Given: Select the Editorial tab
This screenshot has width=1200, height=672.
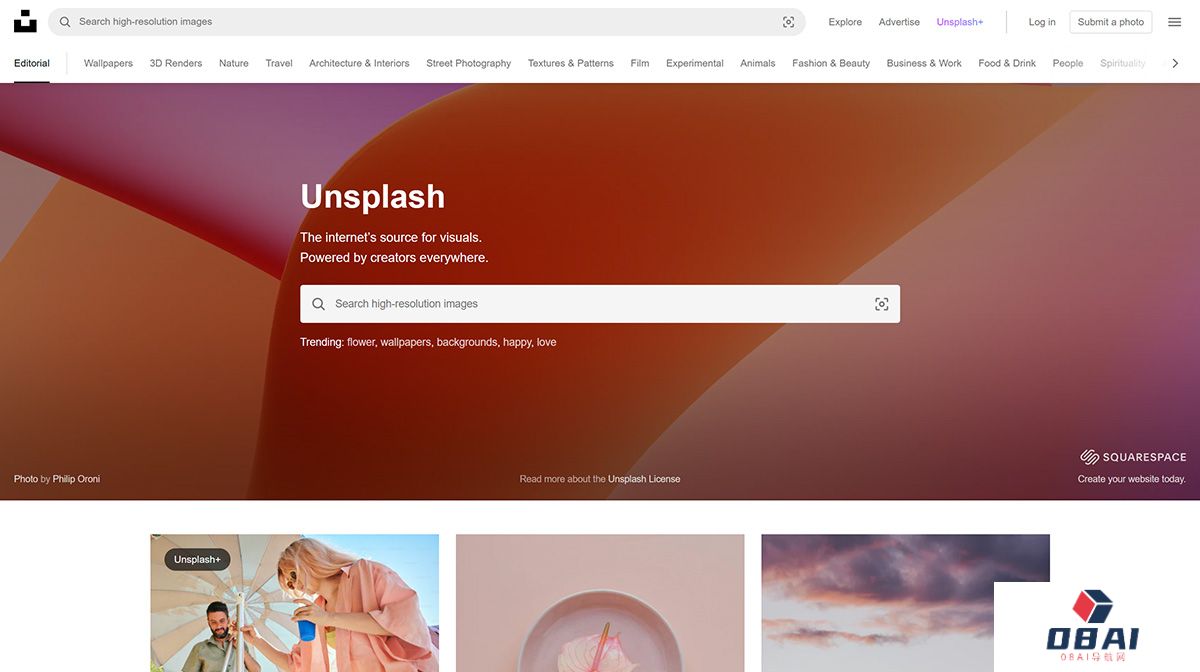Looking at the screenshot, I should point(32,63).
